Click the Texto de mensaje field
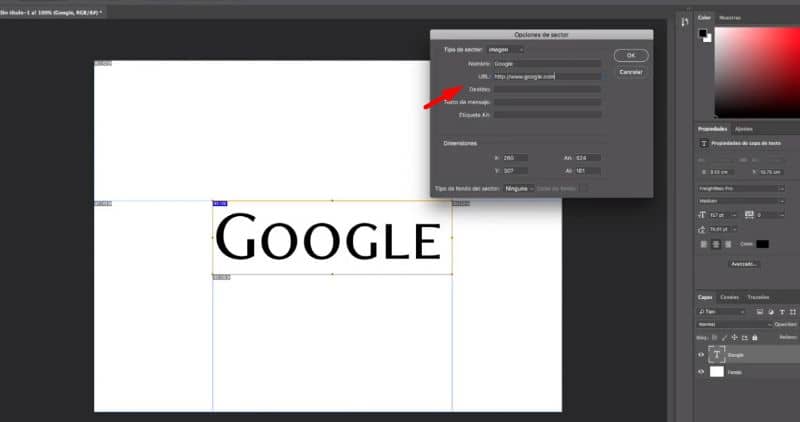The height and width of the screenshot is (422, 800). [x=547, y=102]
